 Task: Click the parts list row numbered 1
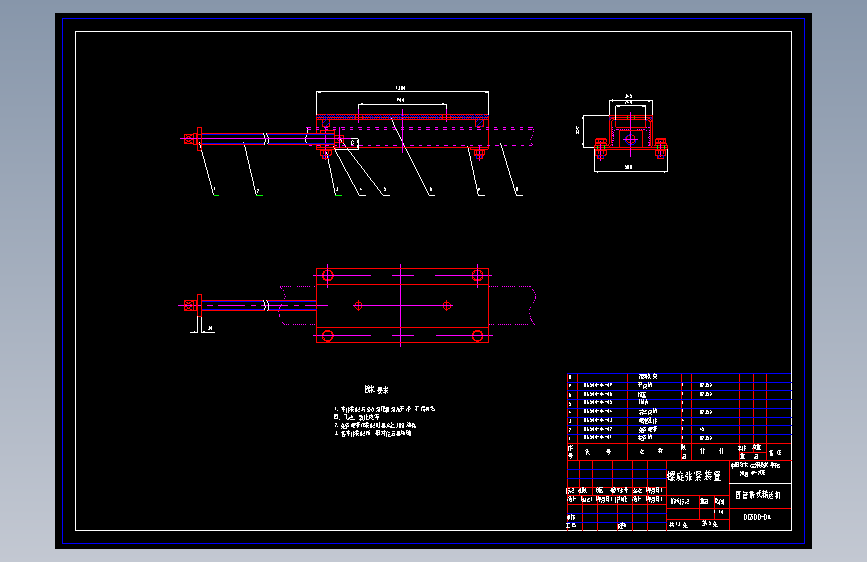(679, 438)
